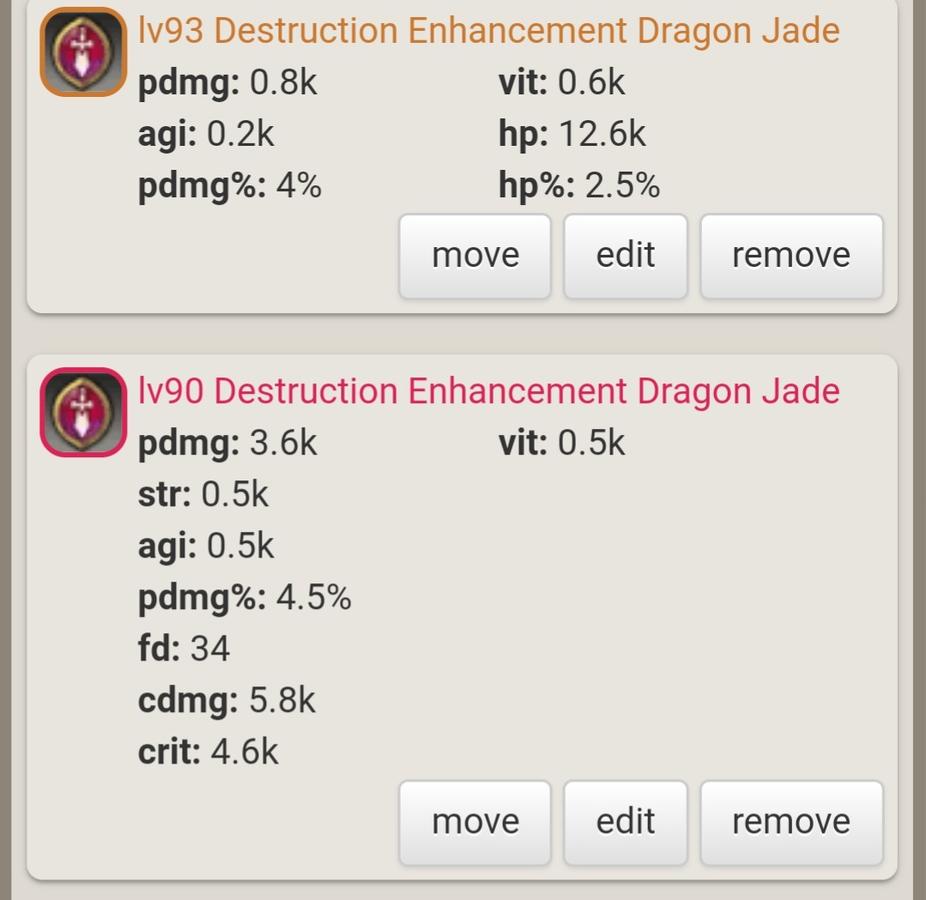The width and height of the screenshot is (926, 900).
Task: Edit the lv90 Dragon Jade stats
Action: (625, 823)
